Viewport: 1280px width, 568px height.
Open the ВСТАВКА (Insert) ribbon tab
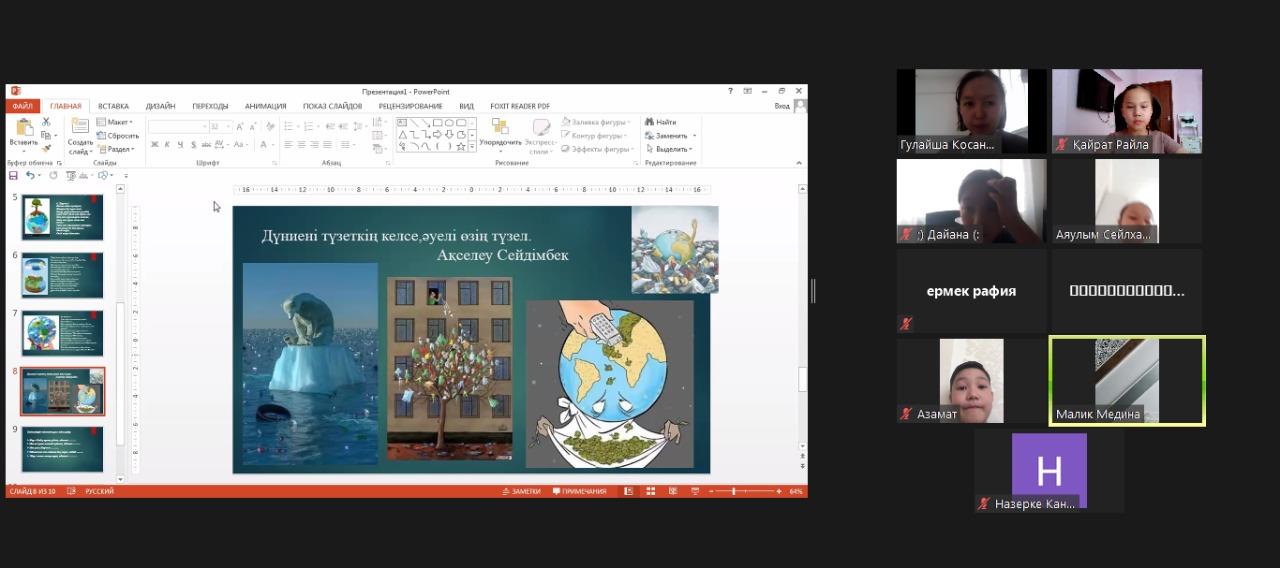(x=113, y=106)
